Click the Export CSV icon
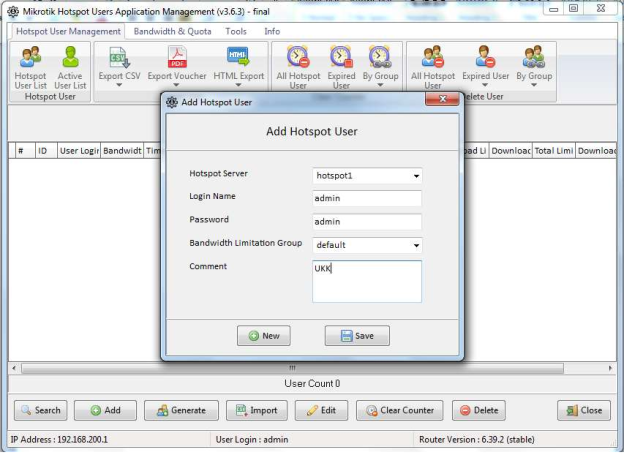Image resolution: width=625 pixels, height=453 pixels. point(119,57)
